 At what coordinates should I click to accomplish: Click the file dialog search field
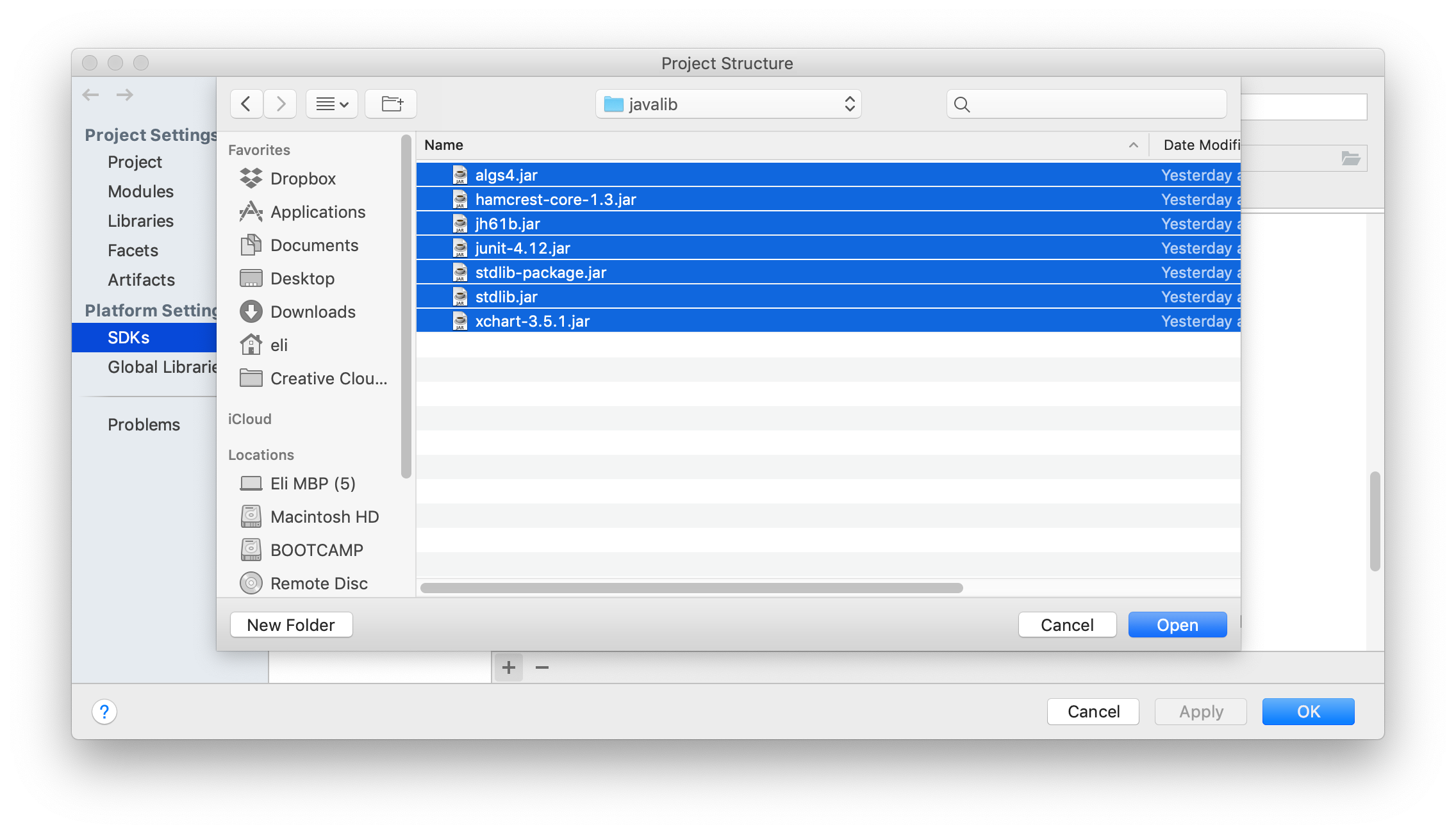click(x=1087, y=104)
